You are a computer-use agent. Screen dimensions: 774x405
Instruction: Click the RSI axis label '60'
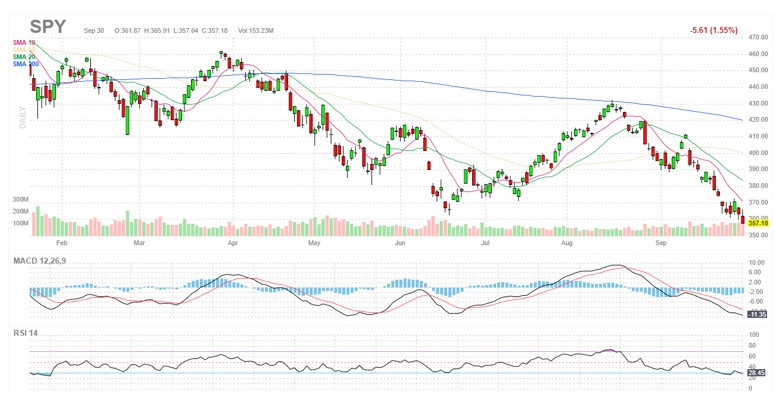752,356
